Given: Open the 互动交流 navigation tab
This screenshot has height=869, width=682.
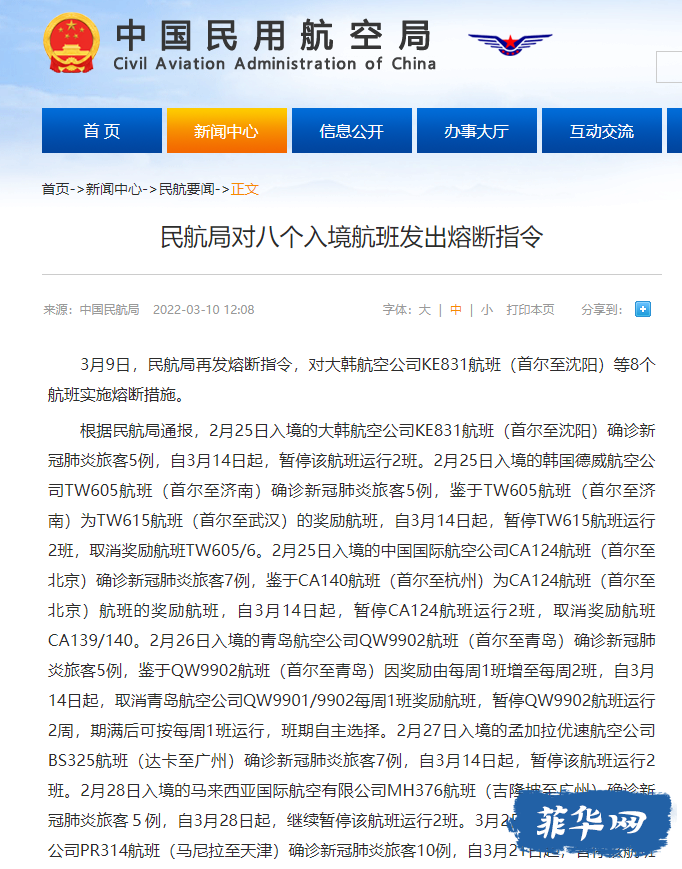Looking at the screenshot, I should click(x=602, y=131).
